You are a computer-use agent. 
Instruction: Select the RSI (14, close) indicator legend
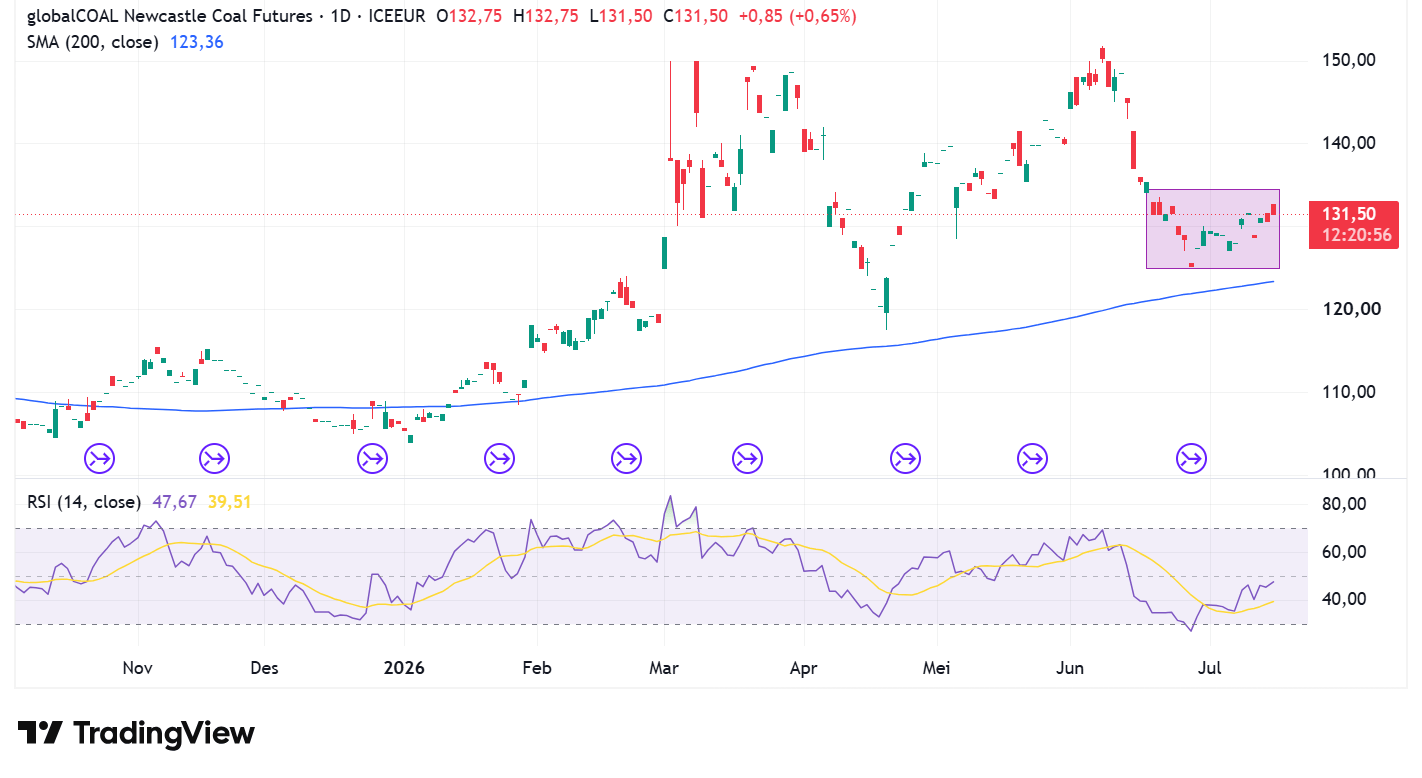point(83,502)
